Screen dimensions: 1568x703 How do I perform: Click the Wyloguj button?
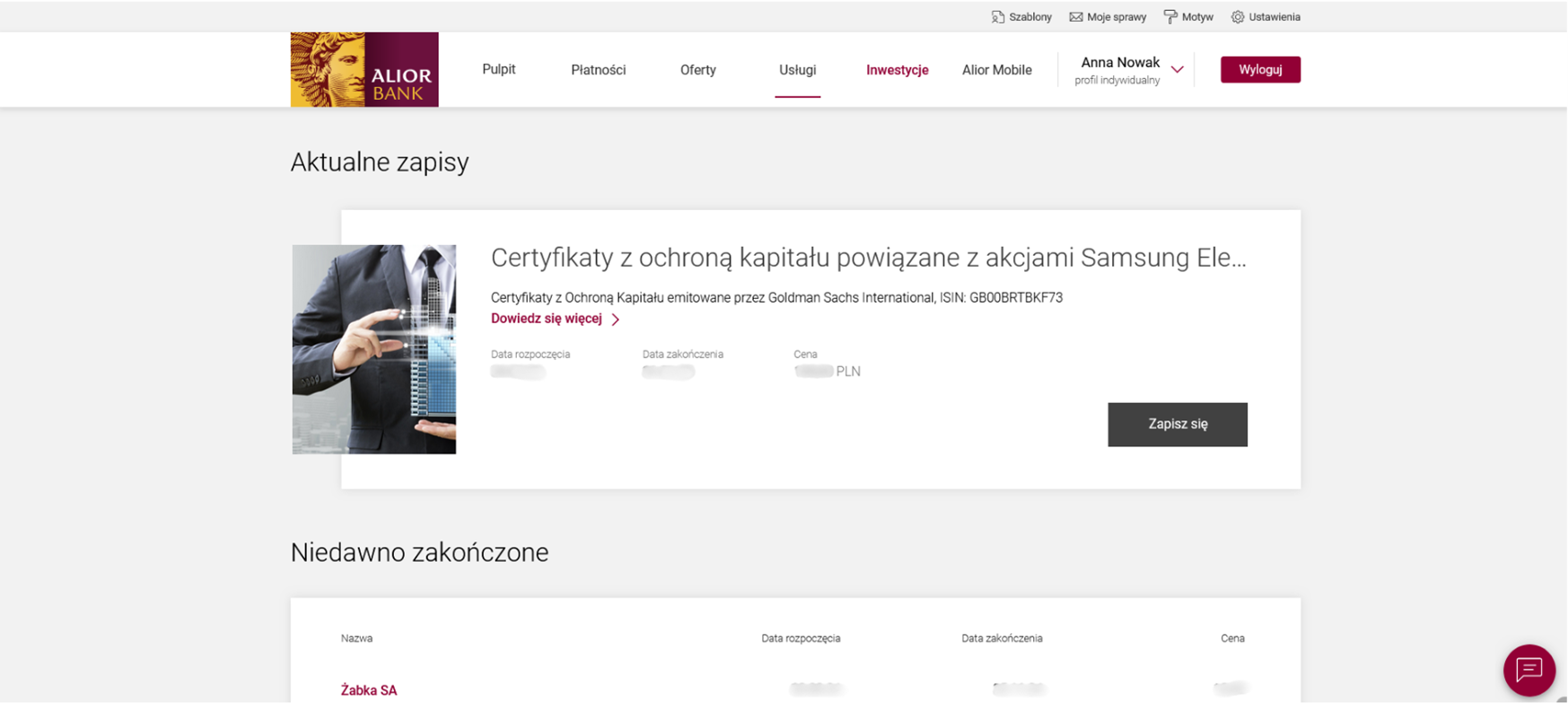coord(1260,69)
